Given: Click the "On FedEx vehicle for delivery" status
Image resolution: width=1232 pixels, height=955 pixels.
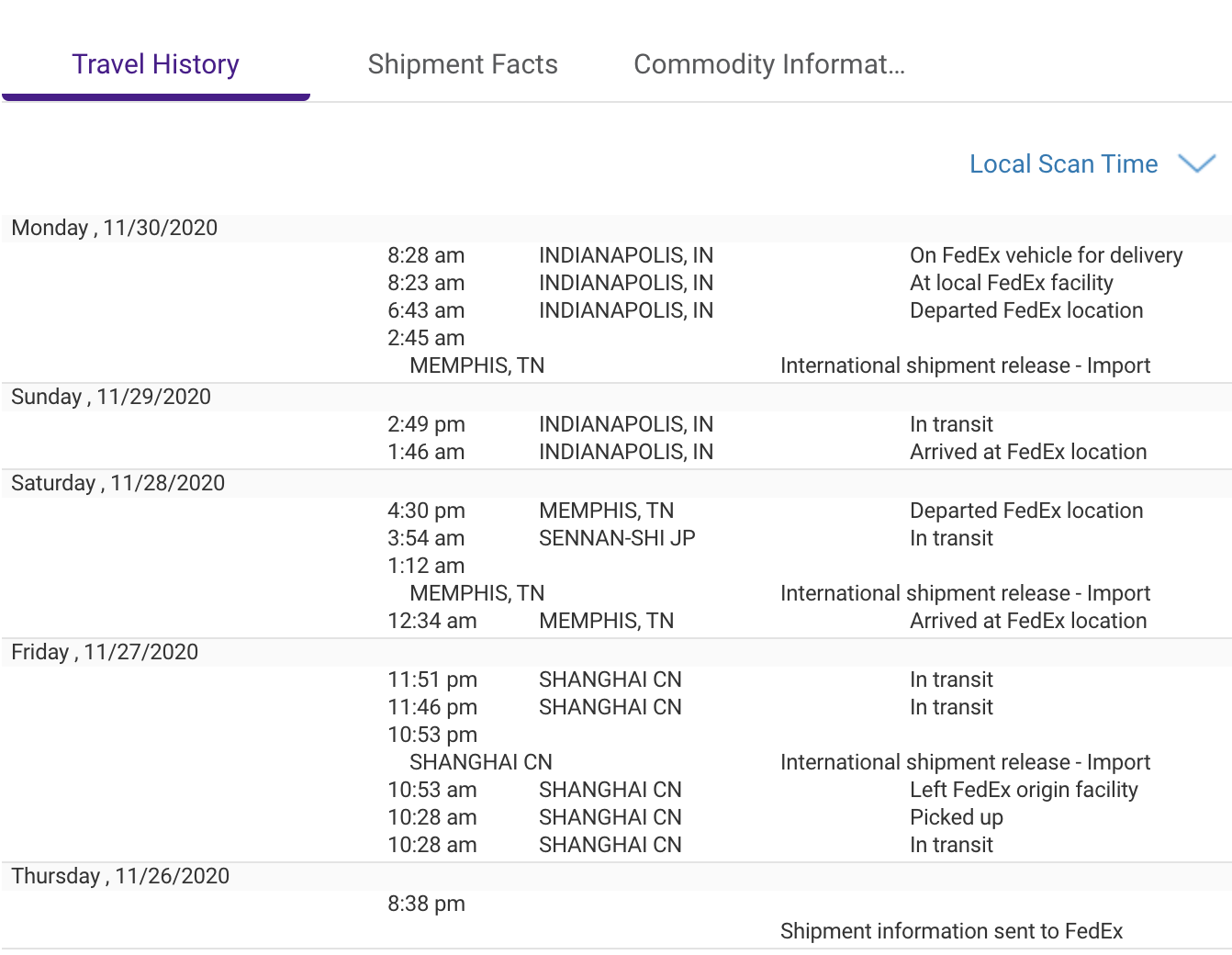Looking at the screenshot, I should tap(1046, 255).
